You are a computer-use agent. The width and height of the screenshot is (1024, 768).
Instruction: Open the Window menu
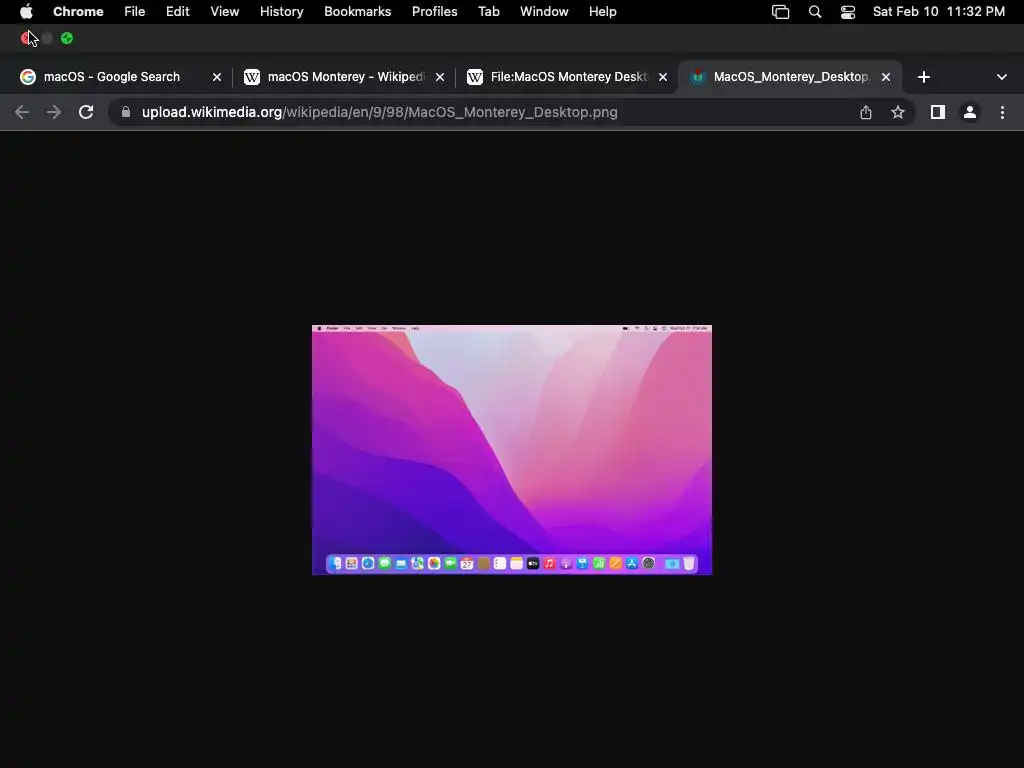click(x=544, y=12)
